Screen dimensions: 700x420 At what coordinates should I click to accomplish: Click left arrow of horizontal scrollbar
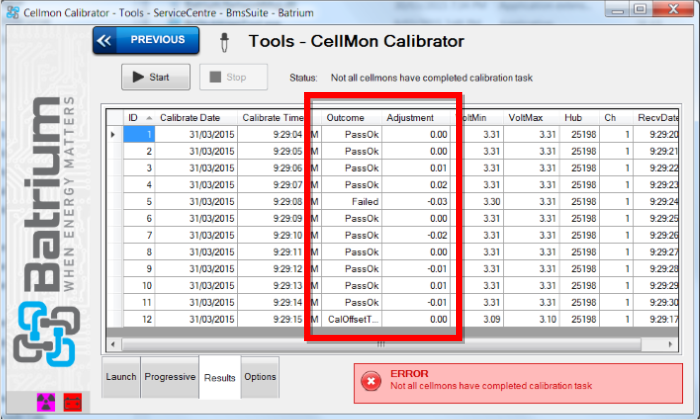pos(113,344)
